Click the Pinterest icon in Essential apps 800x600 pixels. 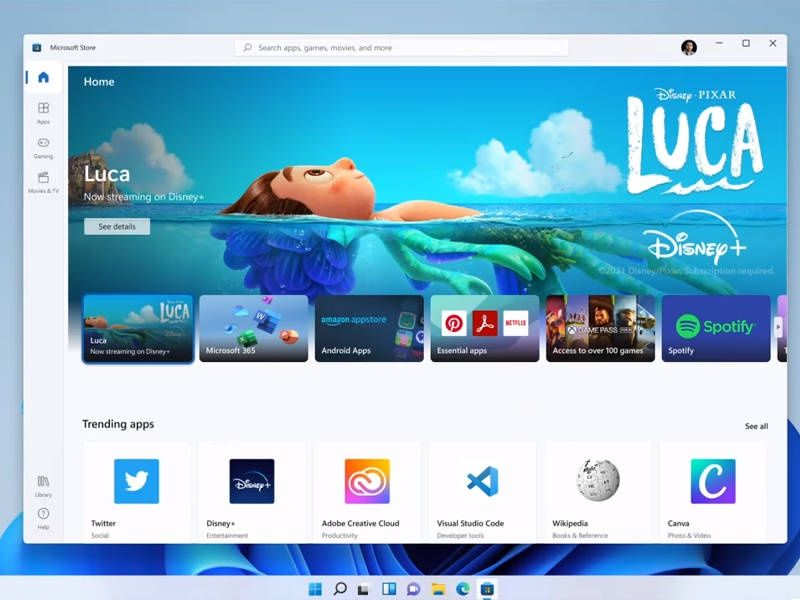[454, 323]
